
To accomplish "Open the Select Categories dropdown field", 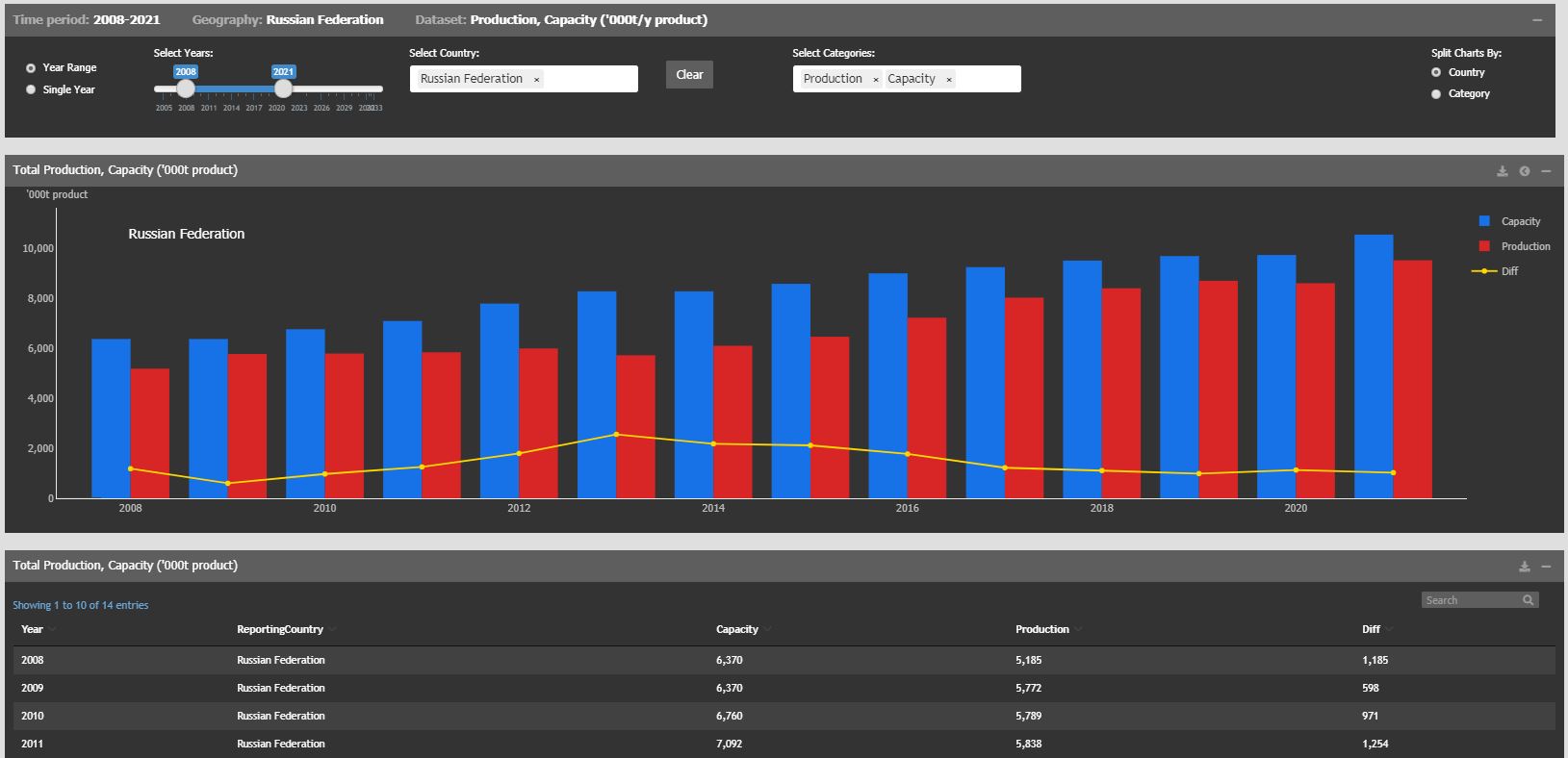I will click(987, 79).
